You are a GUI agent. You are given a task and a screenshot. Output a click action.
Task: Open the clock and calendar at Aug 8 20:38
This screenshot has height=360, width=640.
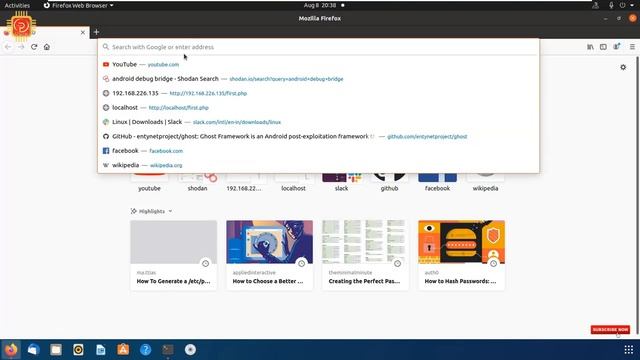(x=320, y=5)
